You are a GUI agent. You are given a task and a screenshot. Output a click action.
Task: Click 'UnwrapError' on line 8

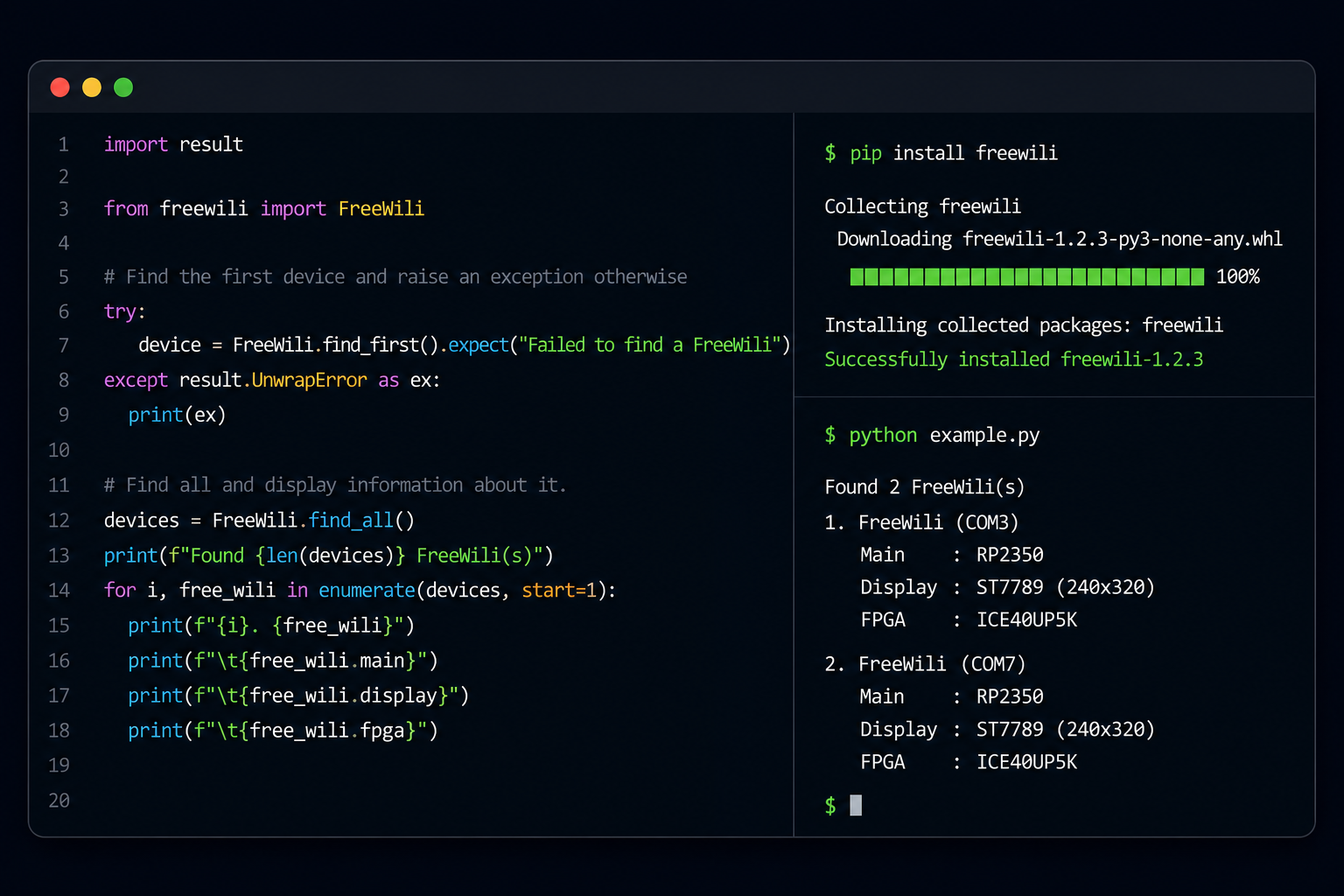click(310, 381)
